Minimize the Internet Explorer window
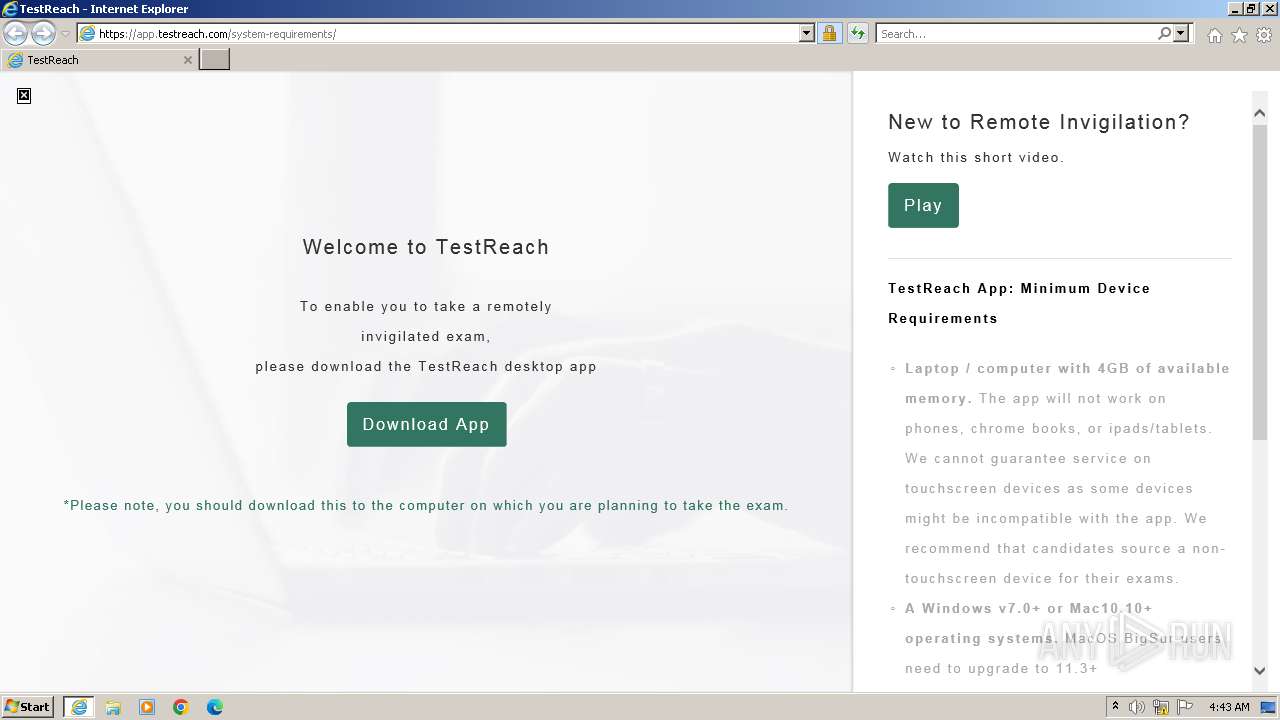 tap(1235, 9)
